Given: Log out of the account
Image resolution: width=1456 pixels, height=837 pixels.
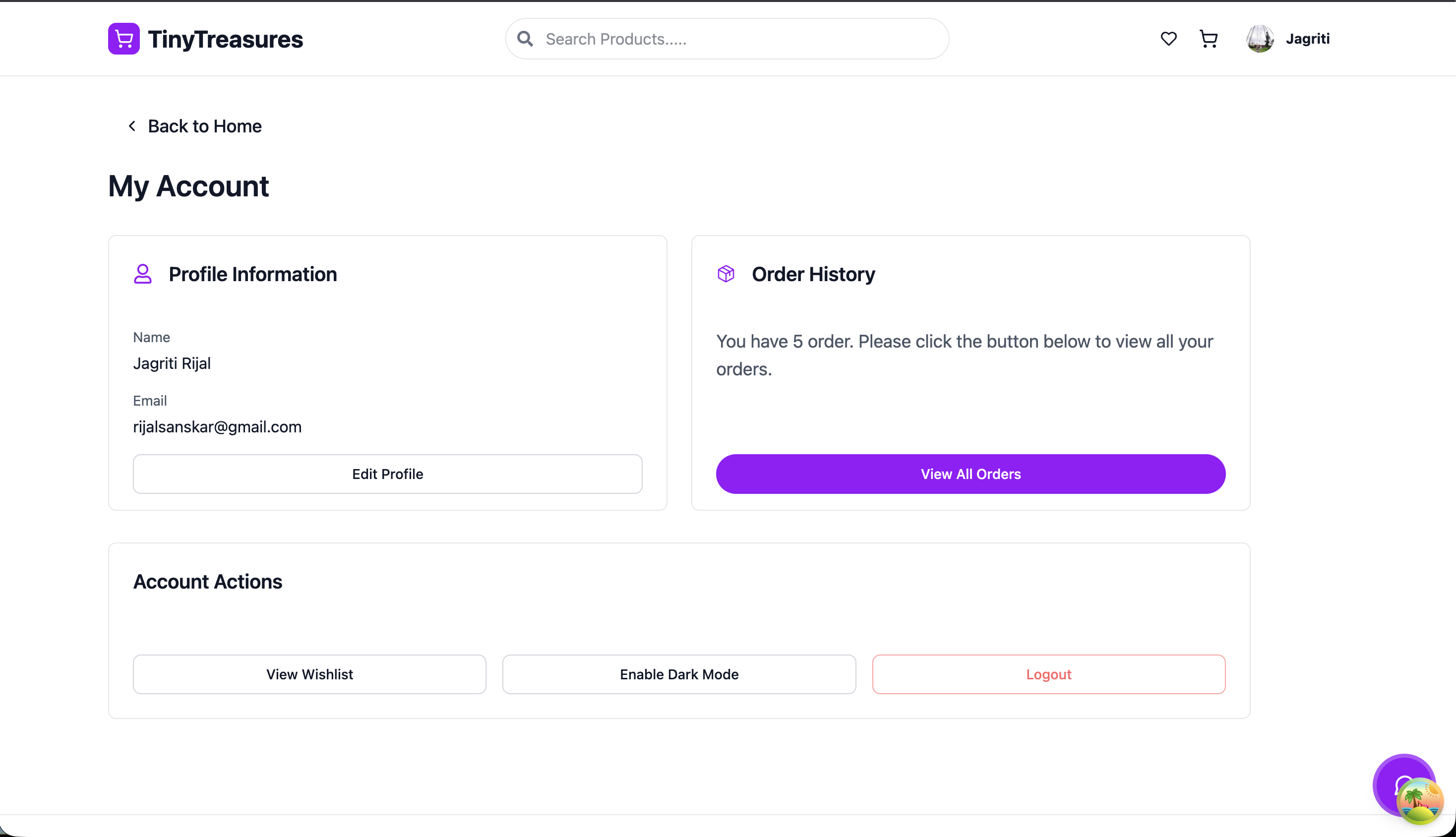Looking at the screenshot, I should (1048, 674).
